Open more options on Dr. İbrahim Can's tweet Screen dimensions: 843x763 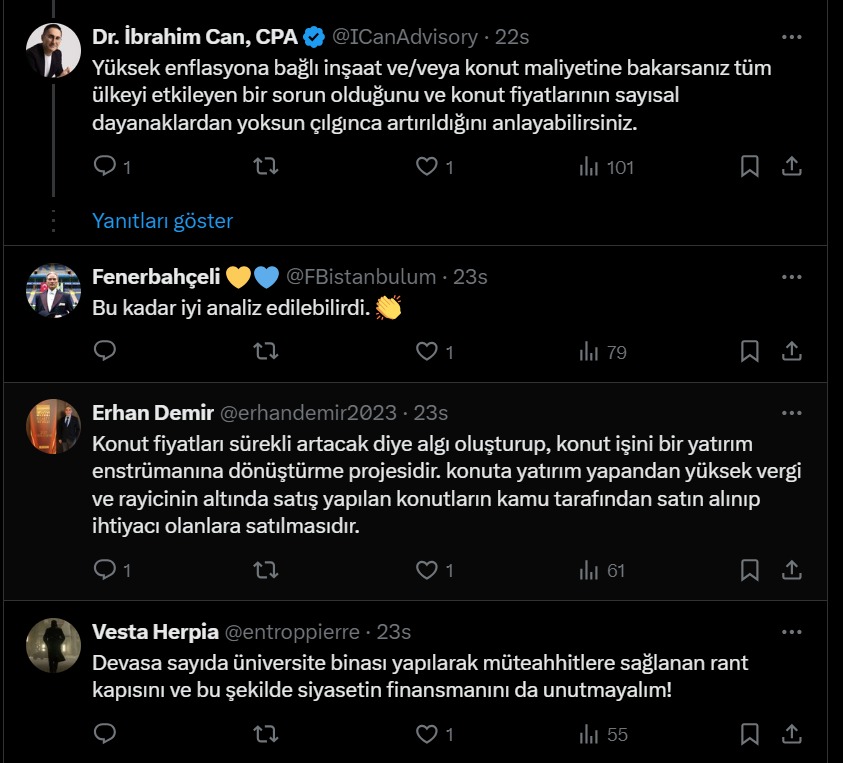[x=791, y=37]
